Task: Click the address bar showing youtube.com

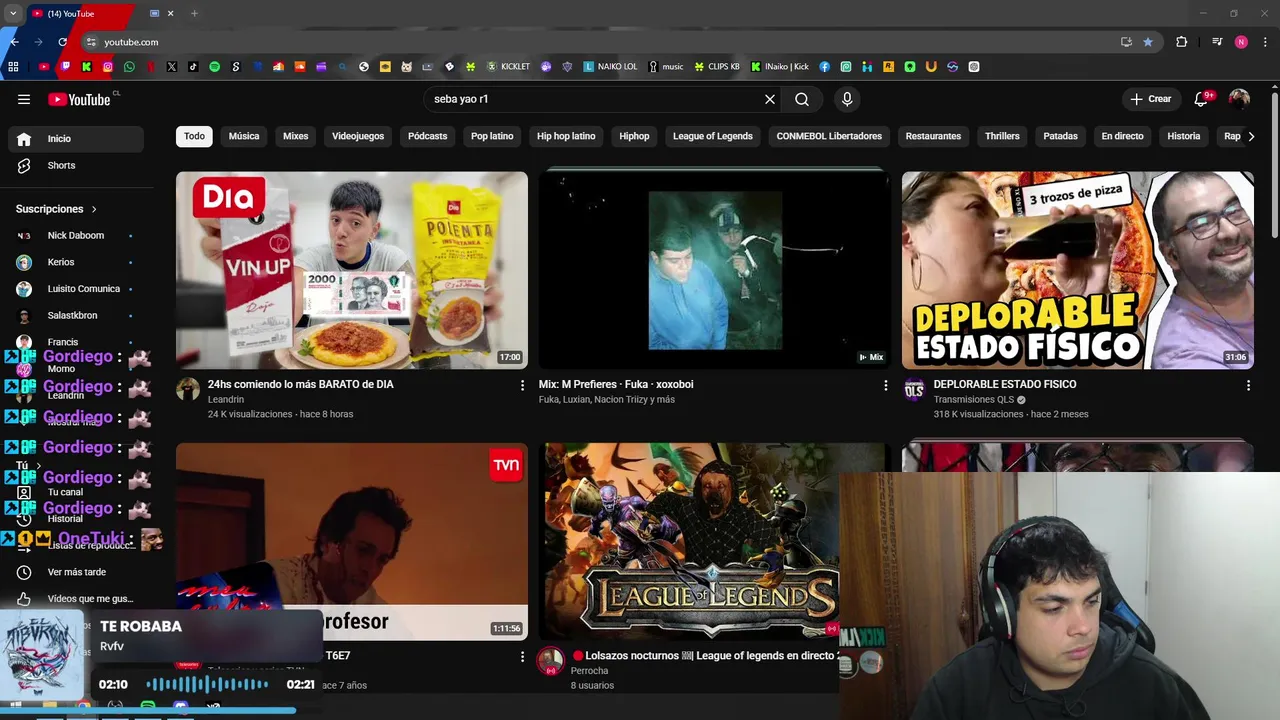Action: point(600,42)
